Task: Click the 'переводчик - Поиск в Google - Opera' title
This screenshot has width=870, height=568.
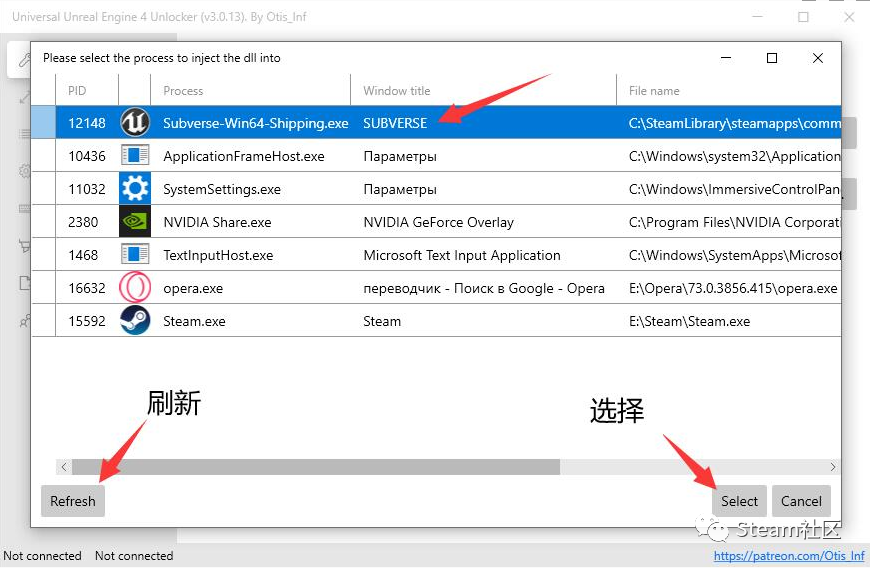Action: pyautogui.click(x=484, y=288)
